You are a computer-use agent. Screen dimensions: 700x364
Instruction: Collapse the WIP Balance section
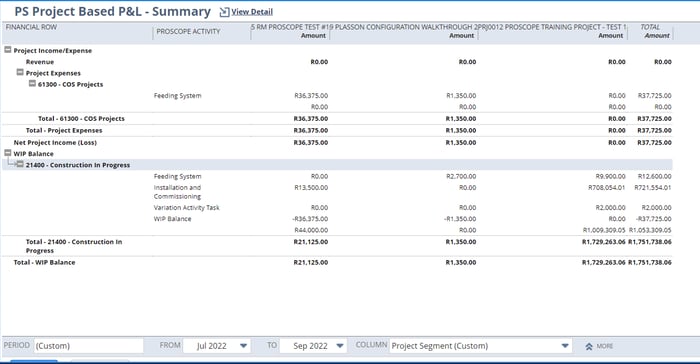(x=8, y=153)
